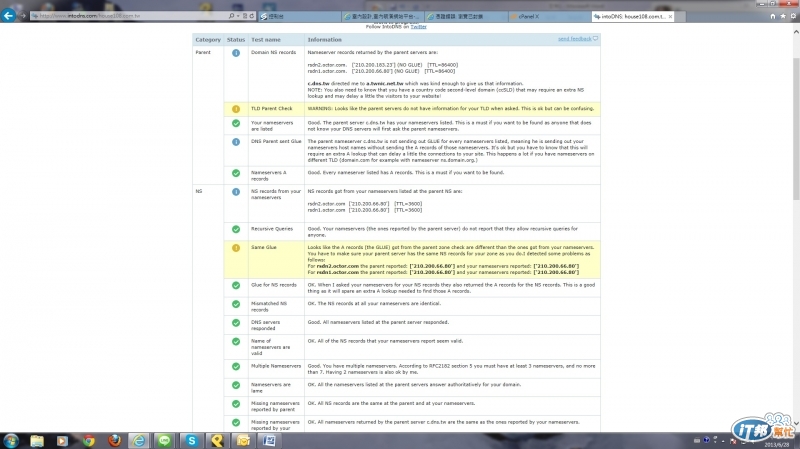Screen dimensions: 800x449
Task: Open the IE Tools gear icon
Action: pos(793,16)
